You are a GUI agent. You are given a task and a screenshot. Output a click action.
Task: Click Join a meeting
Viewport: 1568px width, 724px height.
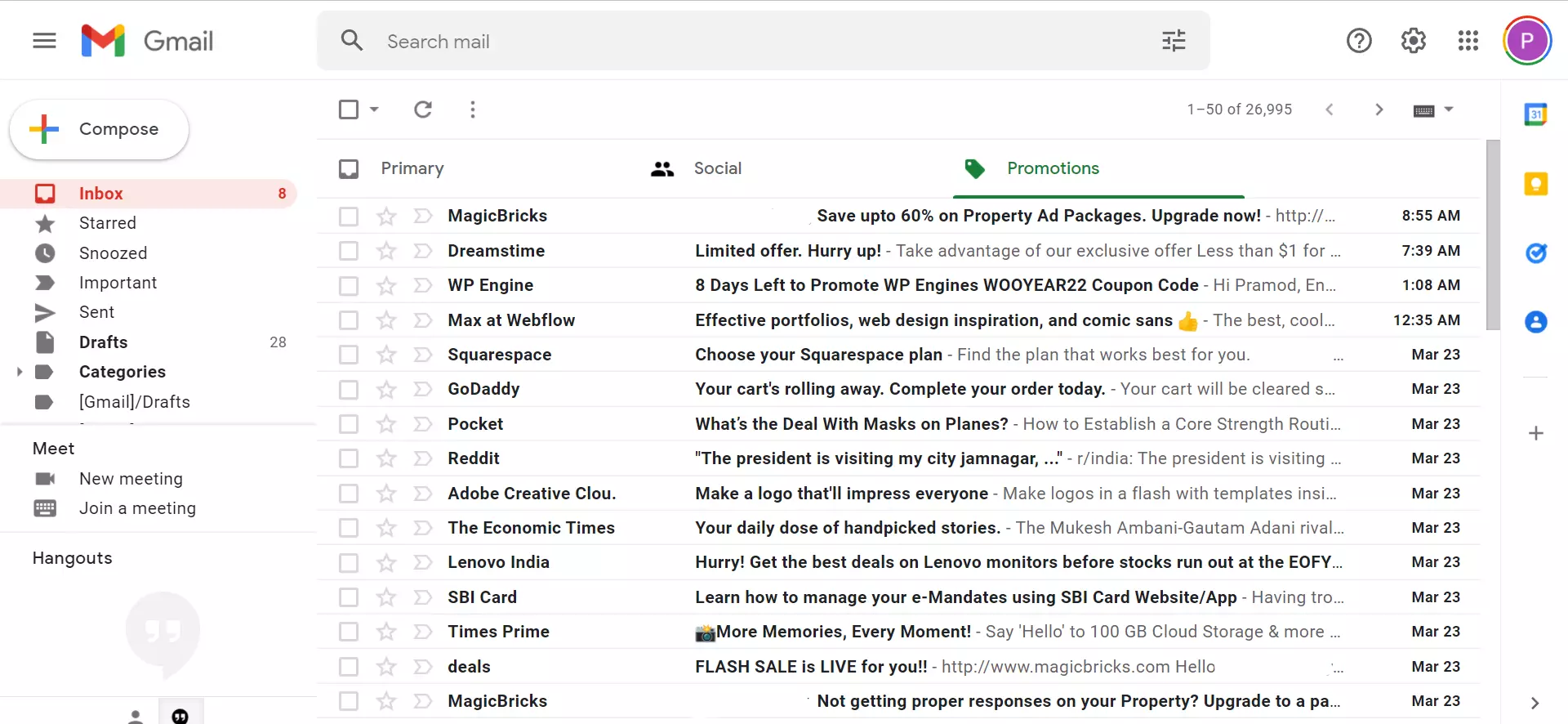coord(137,508)
